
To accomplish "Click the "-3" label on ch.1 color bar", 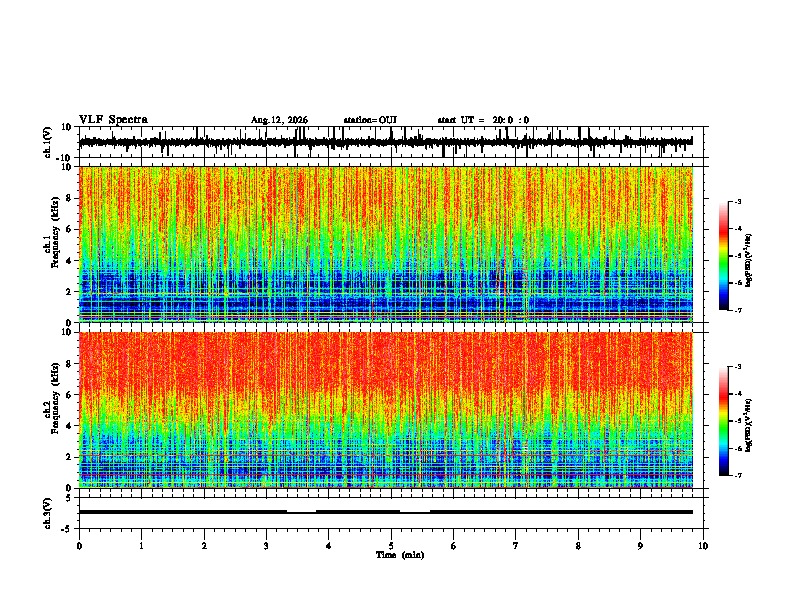I will point(737,202).
